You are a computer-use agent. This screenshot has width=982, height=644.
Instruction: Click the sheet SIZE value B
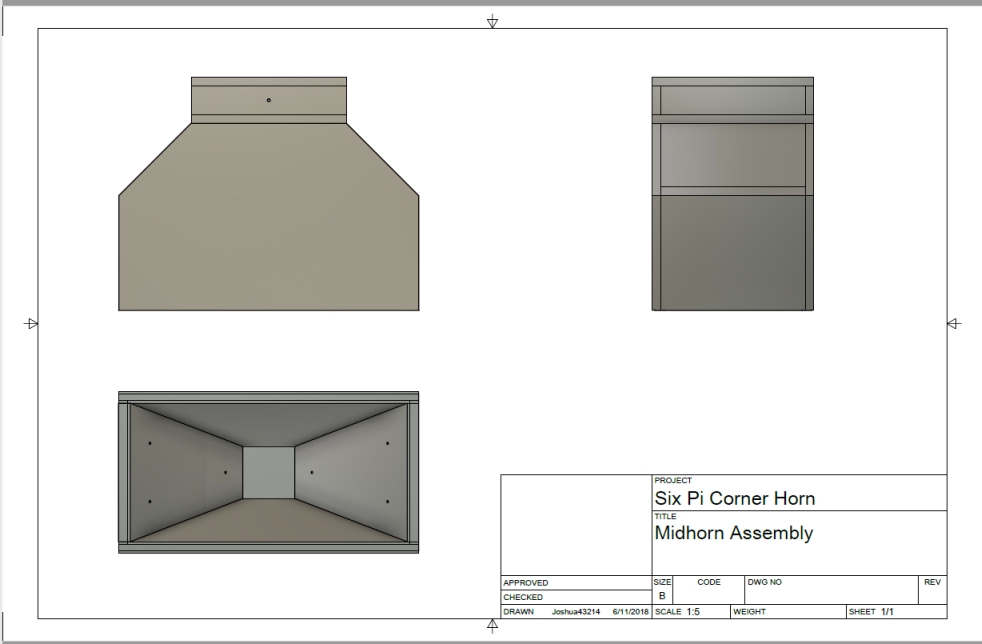click(x=661, y=596)
